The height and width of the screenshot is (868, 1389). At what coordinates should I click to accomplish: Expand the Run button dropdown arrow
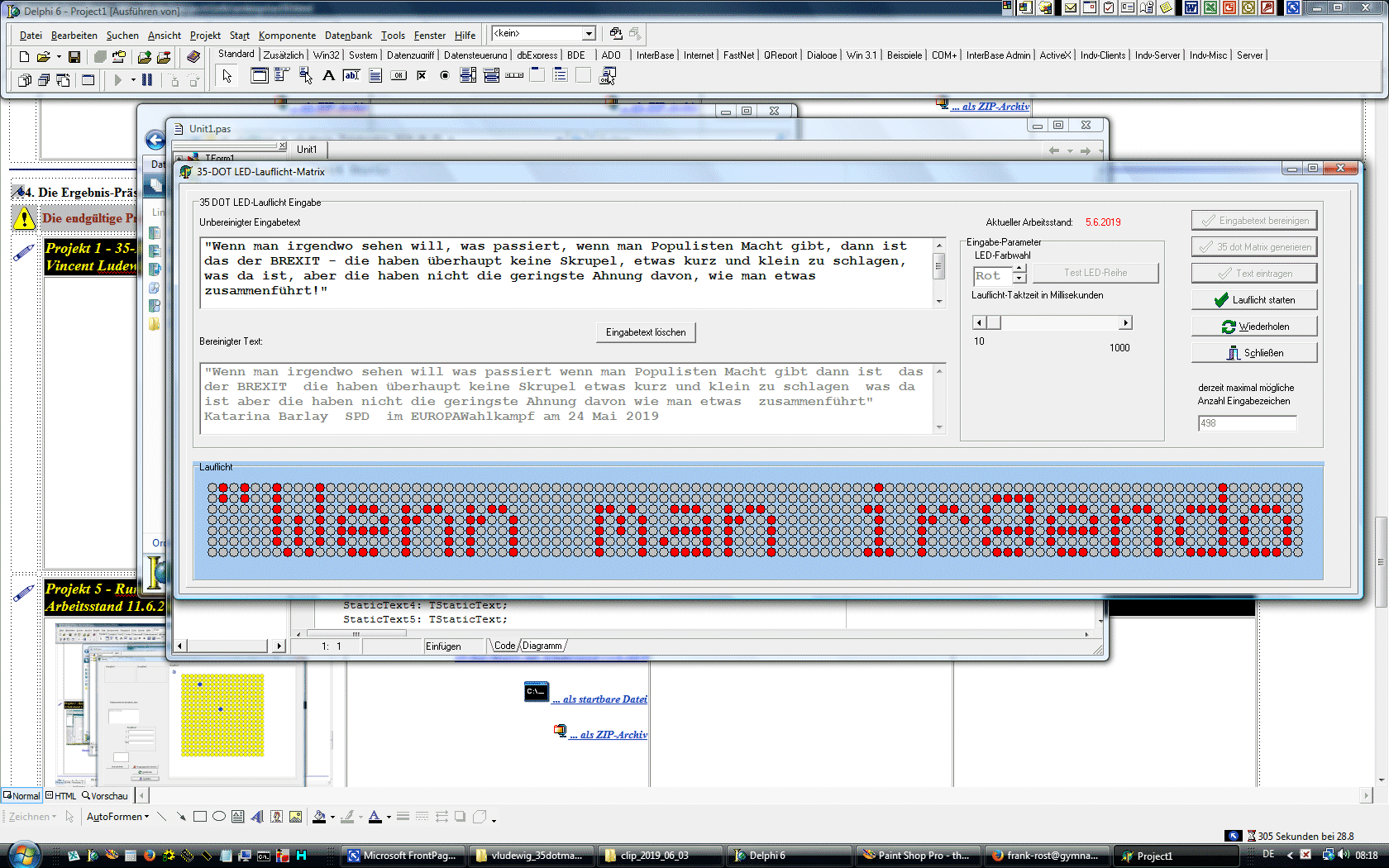[133, 80]
